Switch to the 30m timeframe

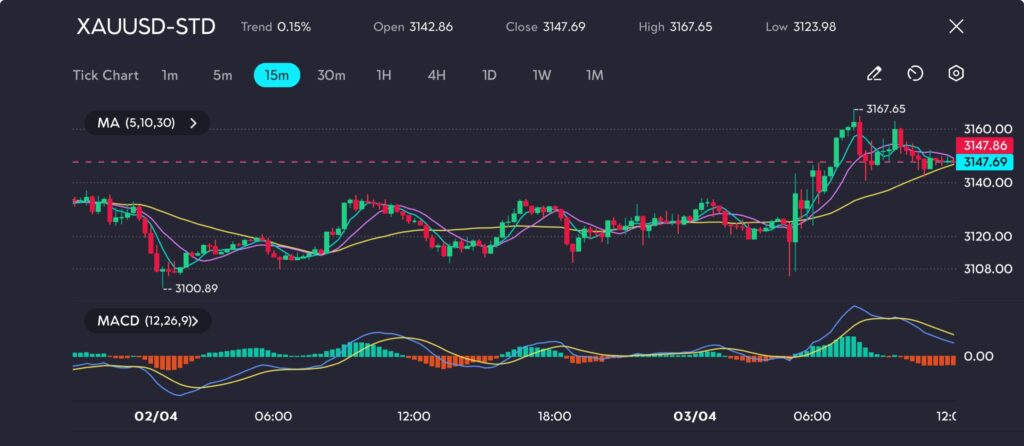pyautogui.click(x=331, y=75)
